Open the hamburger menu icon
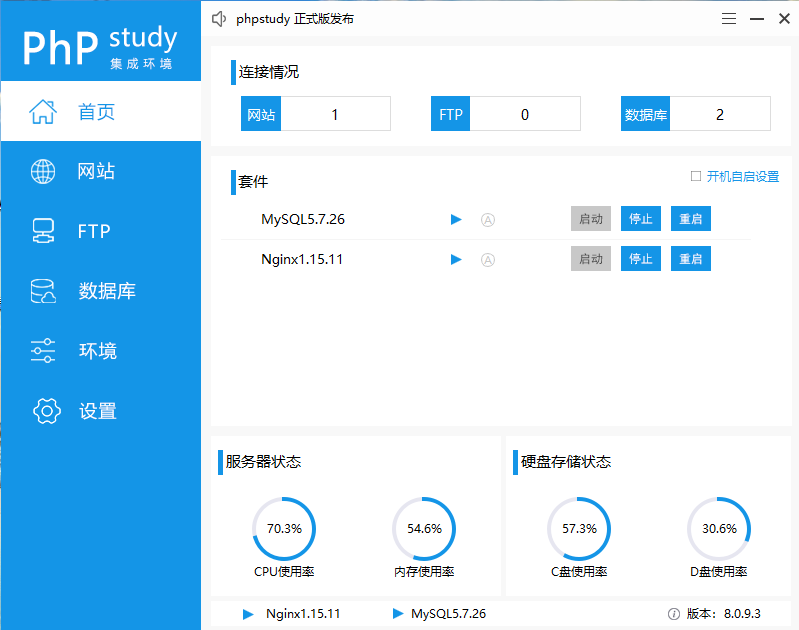799x630 pixels. [x=729, y=19]
